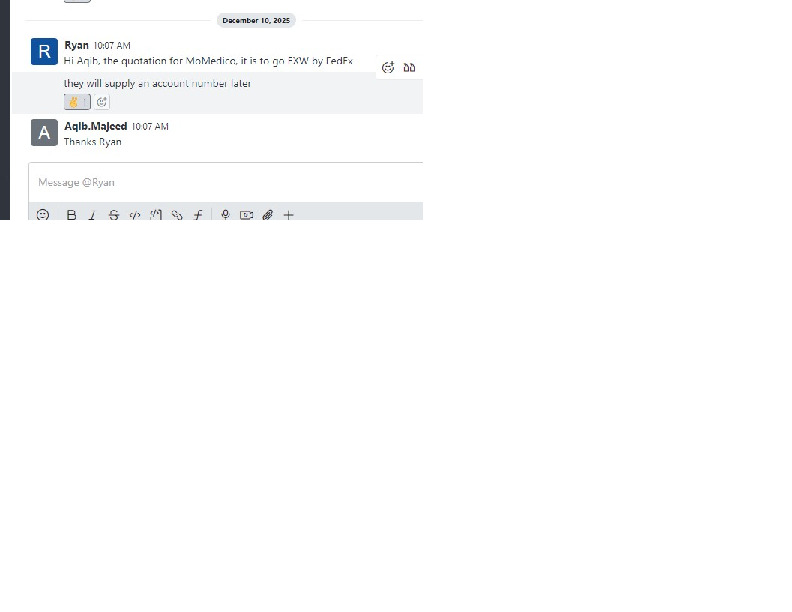Open the plus menu for more actions

click(288, 215)
